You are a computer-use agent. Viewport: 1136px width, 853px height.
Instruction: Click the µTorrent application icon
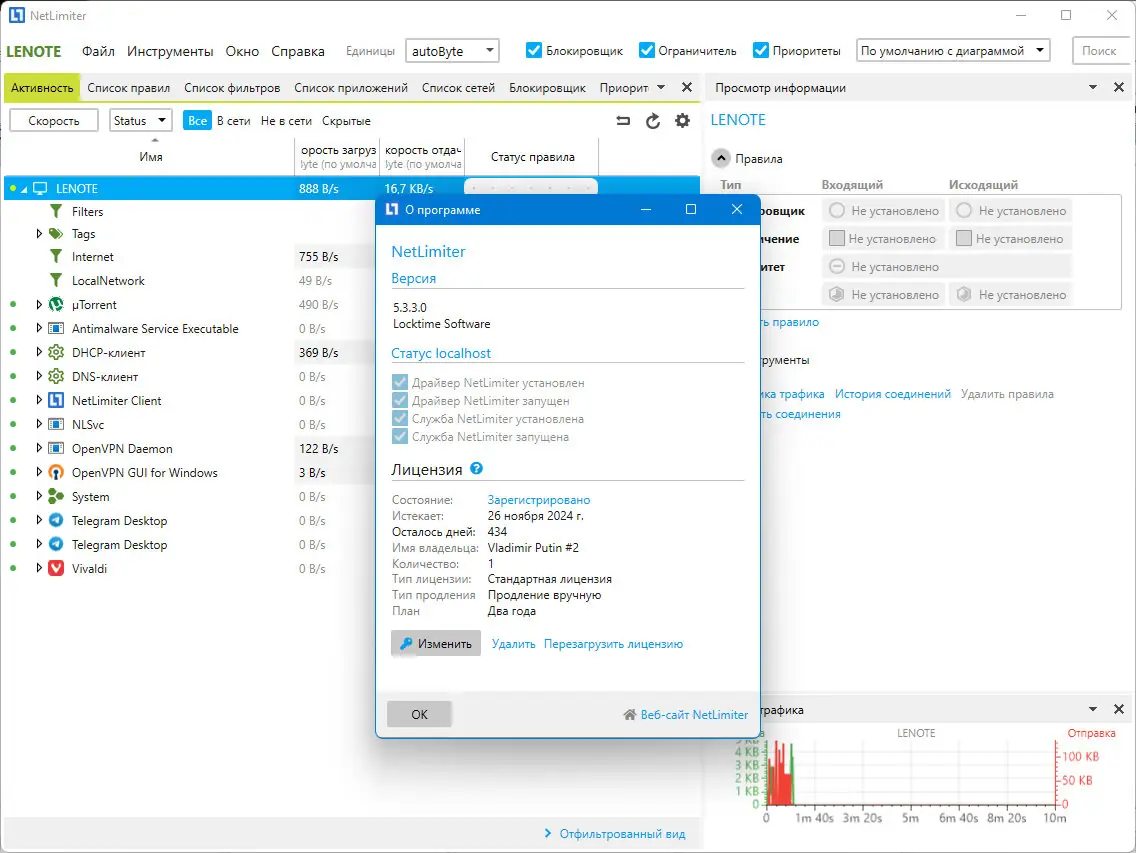click(x=56, y=304)
